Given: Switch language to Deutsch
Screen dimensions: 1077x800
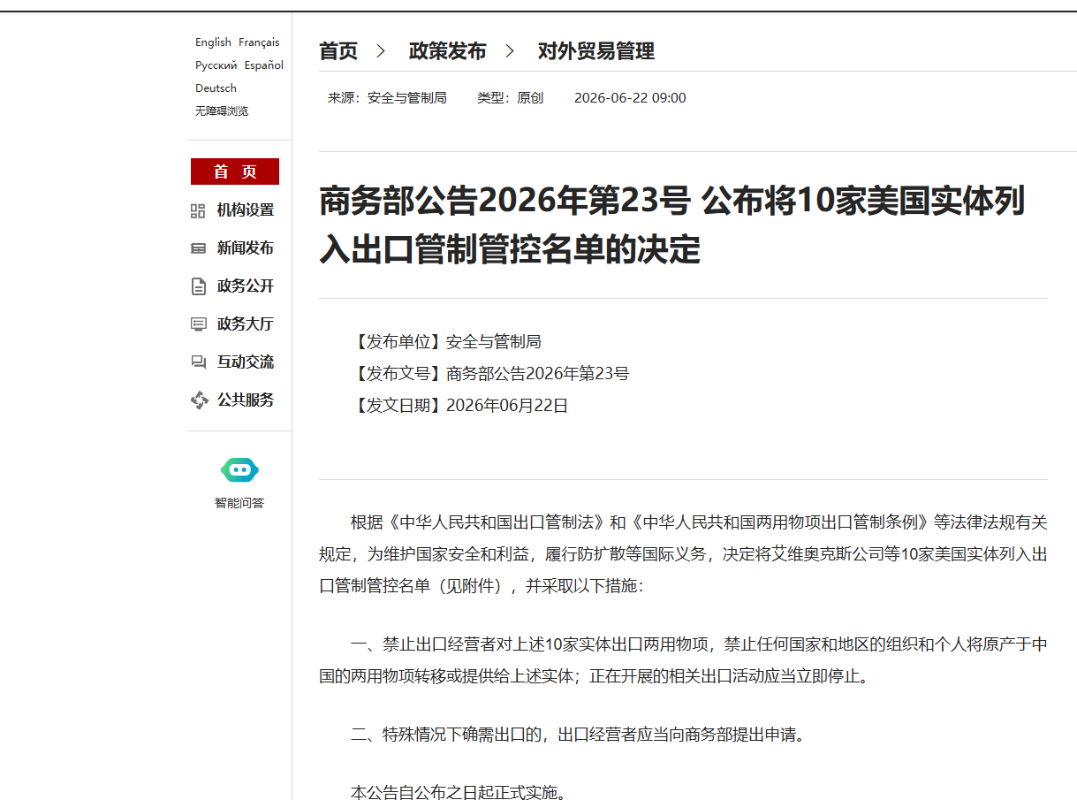Looking at the screenshot, I should 216,88.
